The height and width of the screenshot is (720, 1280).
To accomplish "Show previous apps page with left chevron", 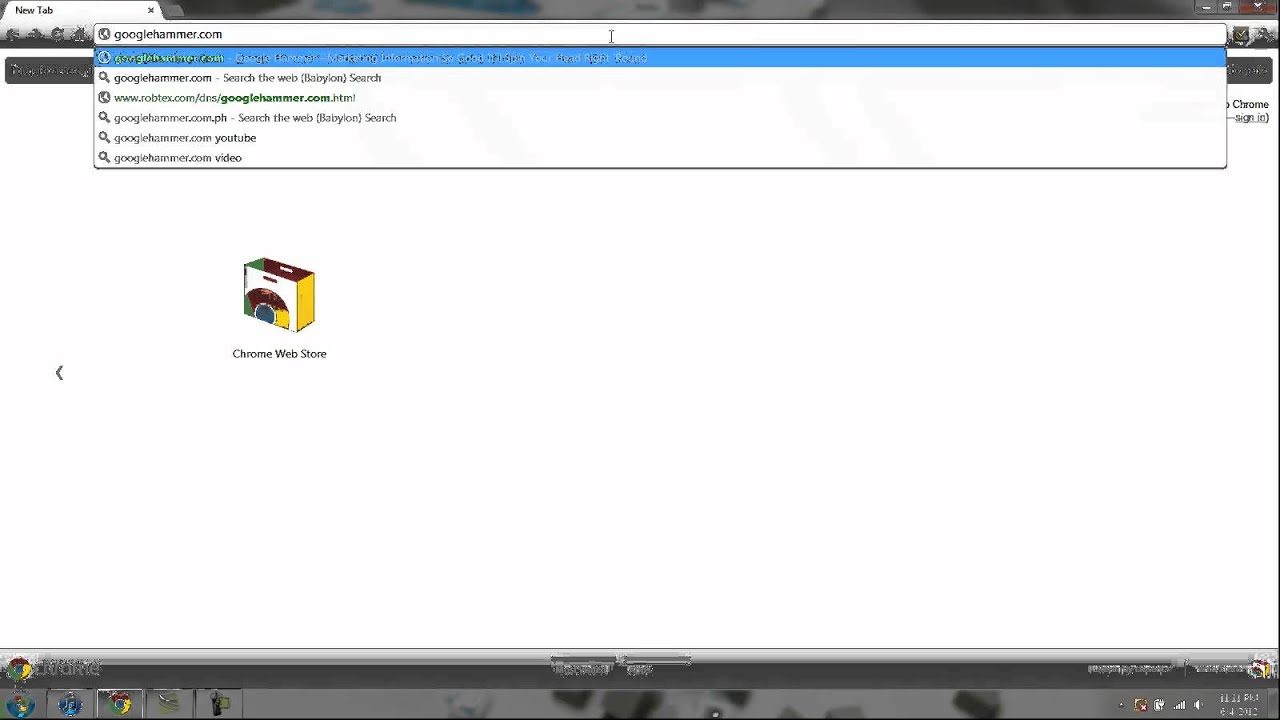I will coord(59,373).
